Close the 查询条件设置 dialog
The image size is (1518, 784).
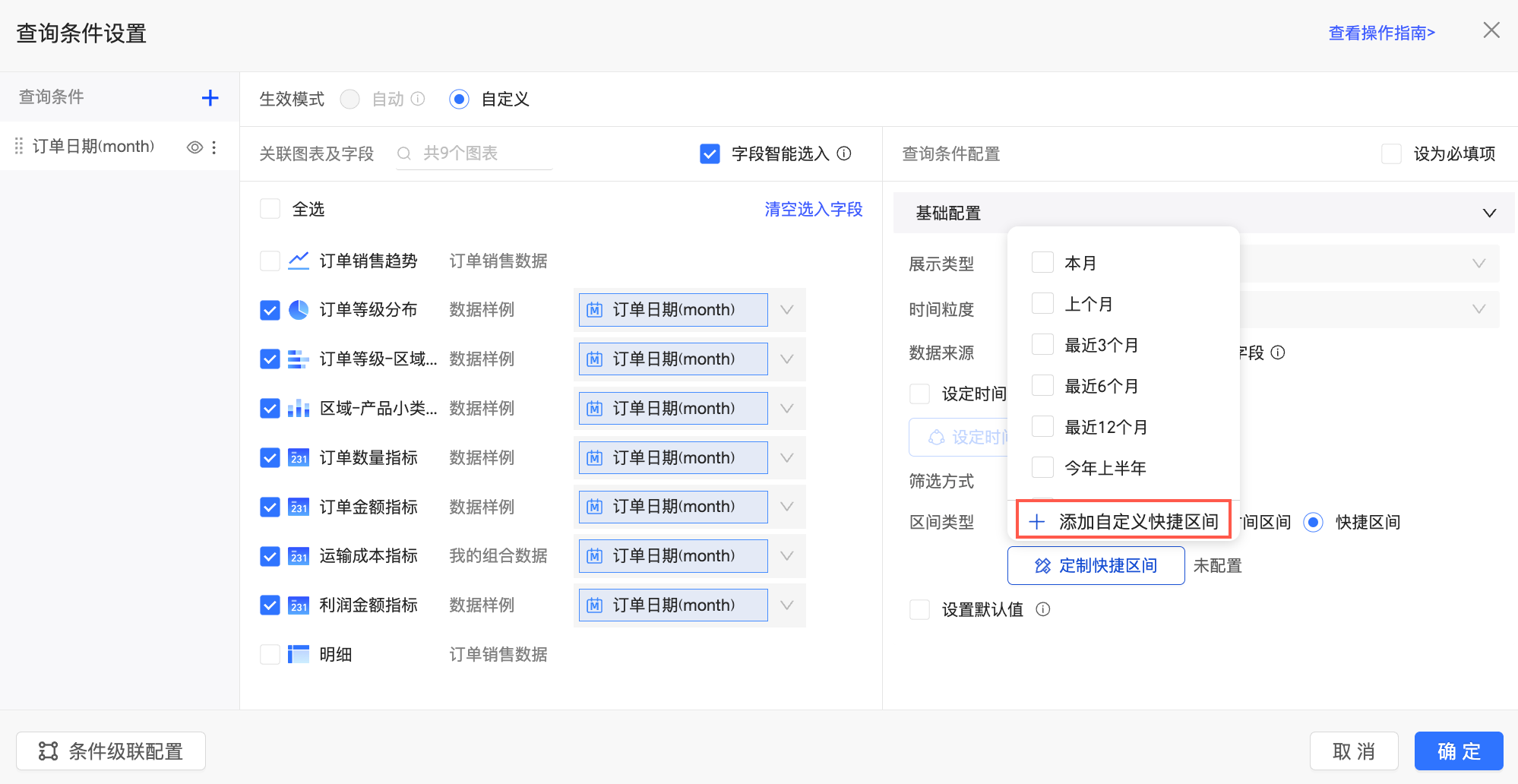[1491, 30]
